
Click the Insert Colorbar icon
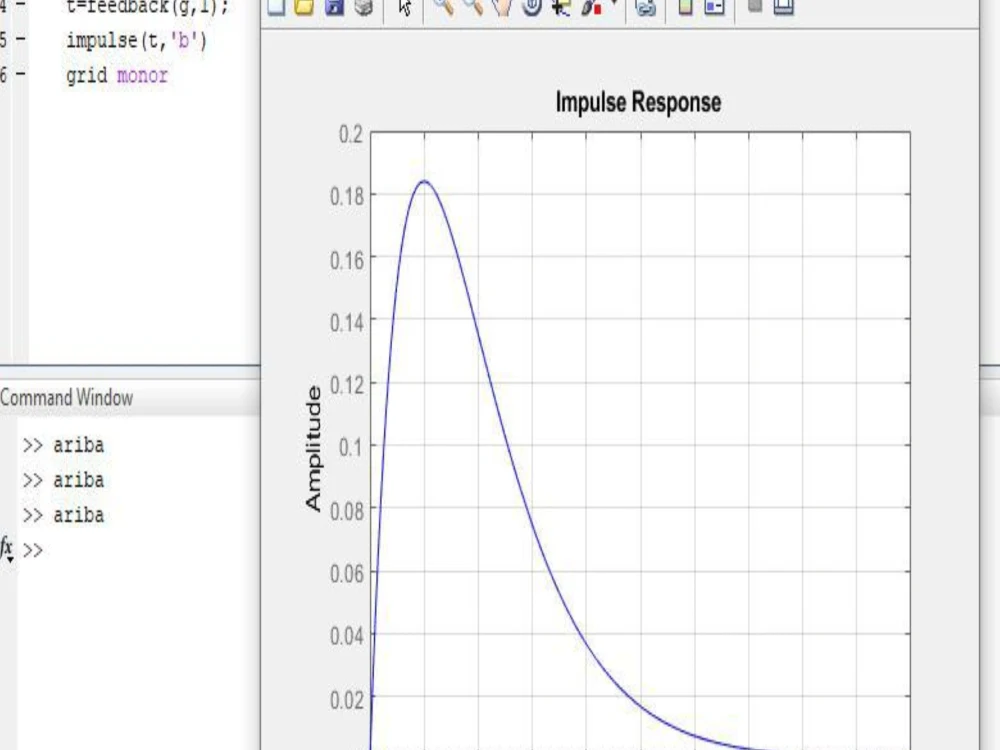(x=686, y=6)
